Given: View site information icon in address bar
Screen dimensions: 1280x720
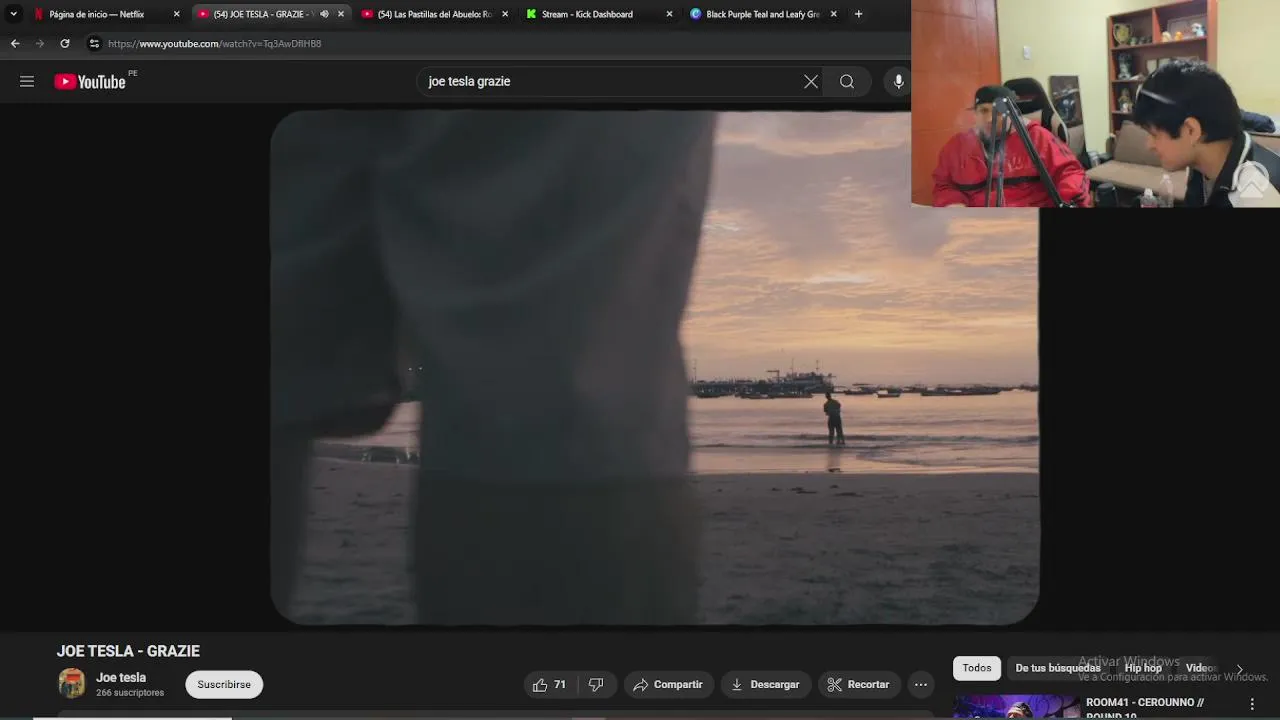Looking at the screenshot, I should coord(94,44).
